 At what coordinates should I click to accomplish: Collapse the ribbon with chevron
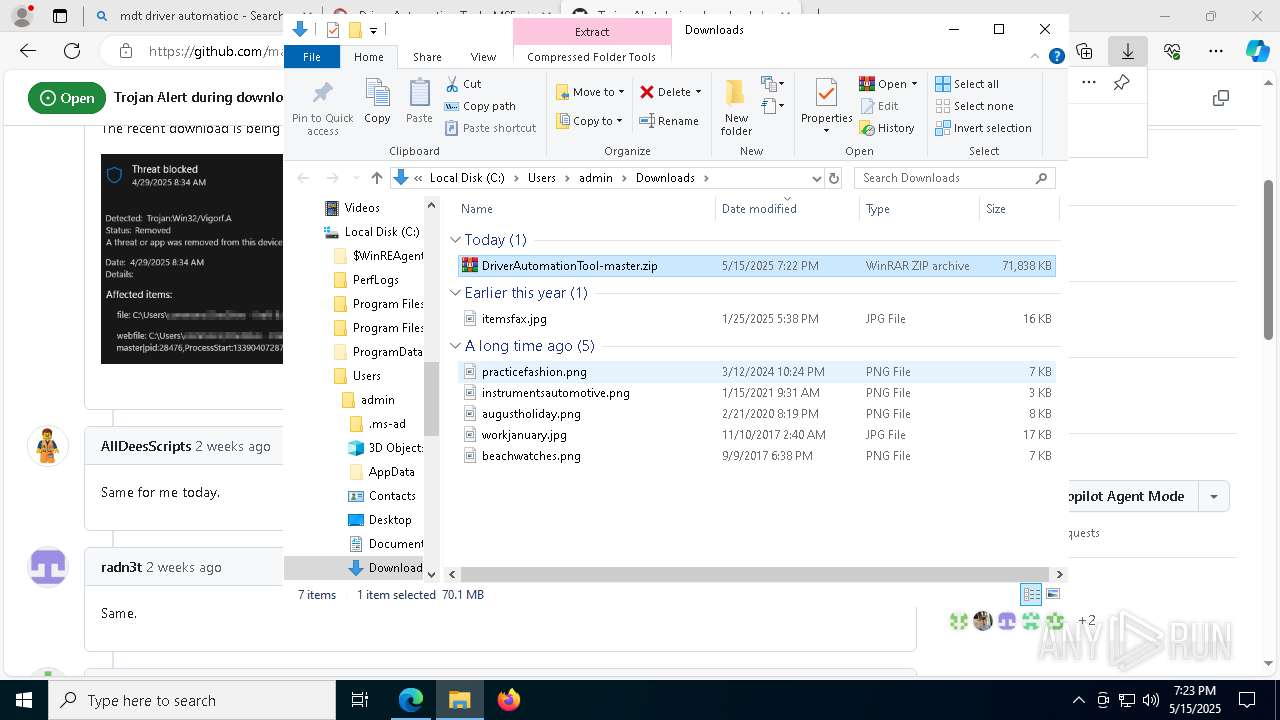tap(1035, 57)
